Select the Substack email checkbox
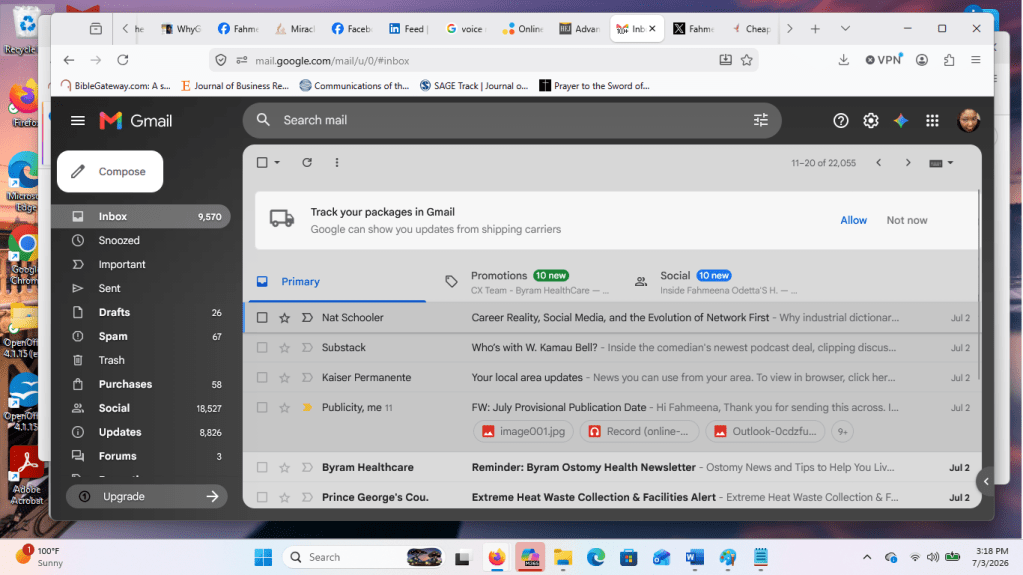Viewport: 1023px width, 575px height. [262, 348]
